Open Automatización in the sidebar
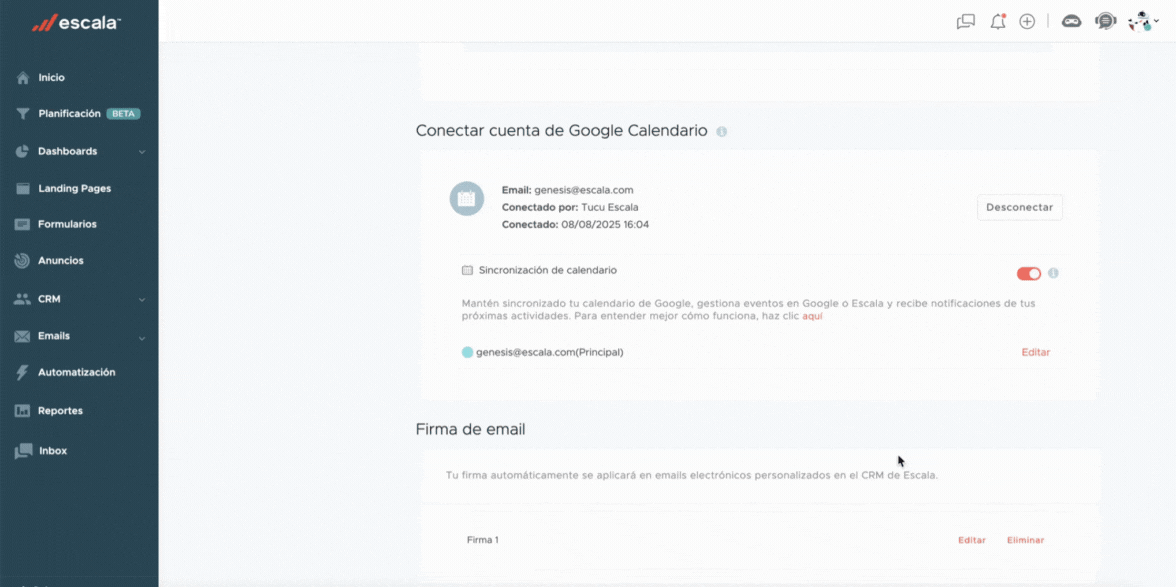1176x587 pixels. click(x=76, y=372)
